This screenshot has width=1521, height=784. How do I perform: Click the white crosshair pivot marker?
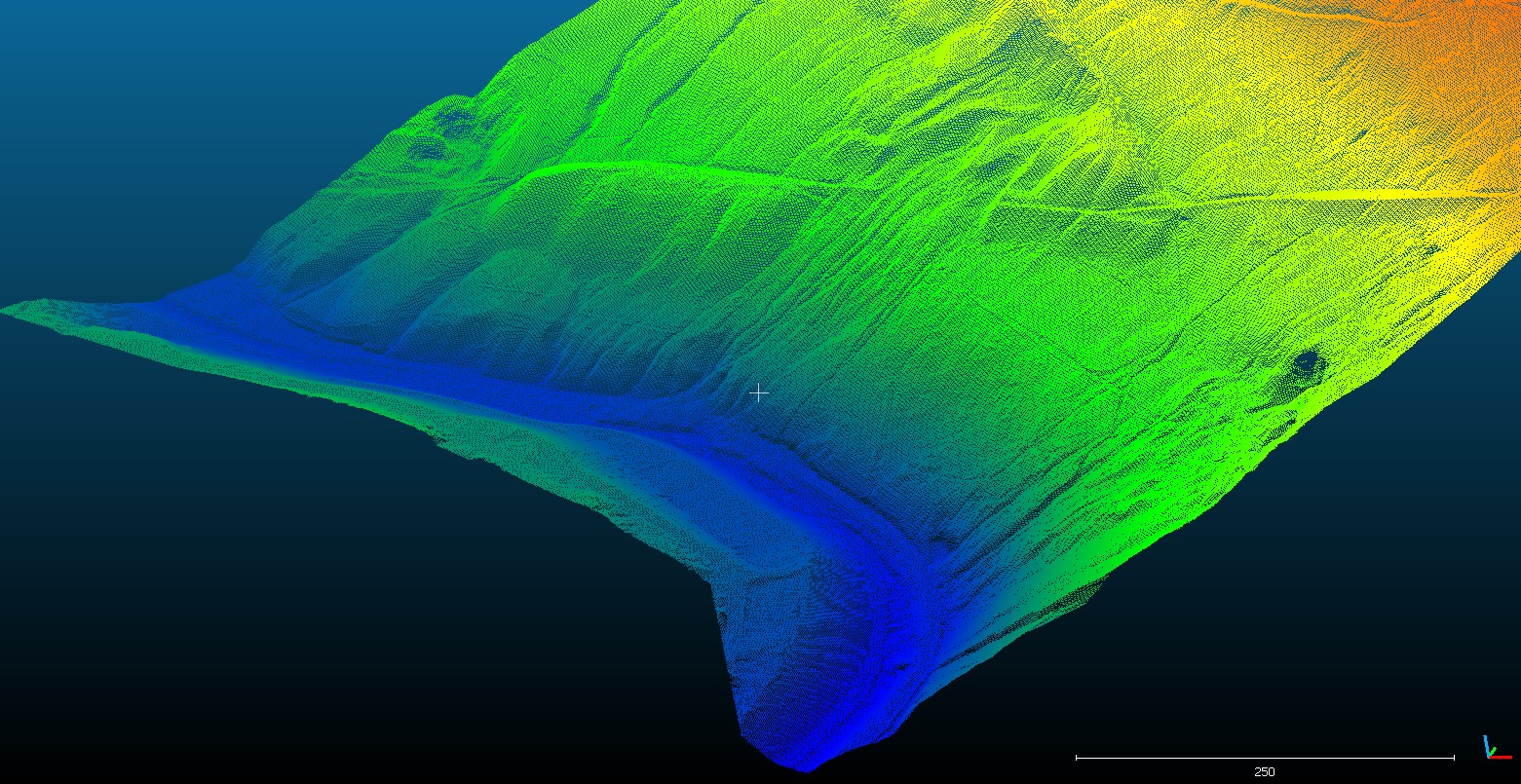point(759,392)
